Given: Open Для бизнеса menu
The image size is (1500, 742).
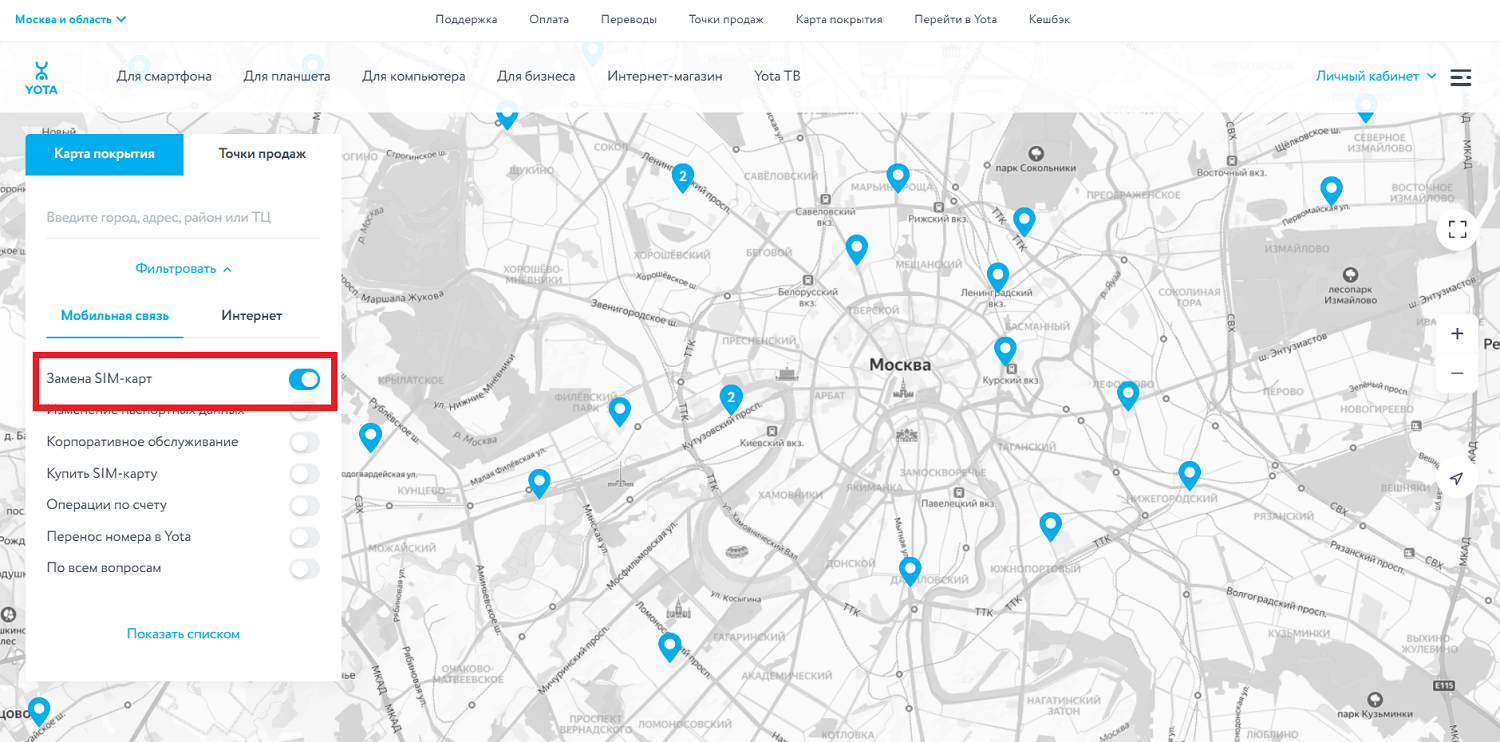Looking at the screenshot, I should pos(536,76).
